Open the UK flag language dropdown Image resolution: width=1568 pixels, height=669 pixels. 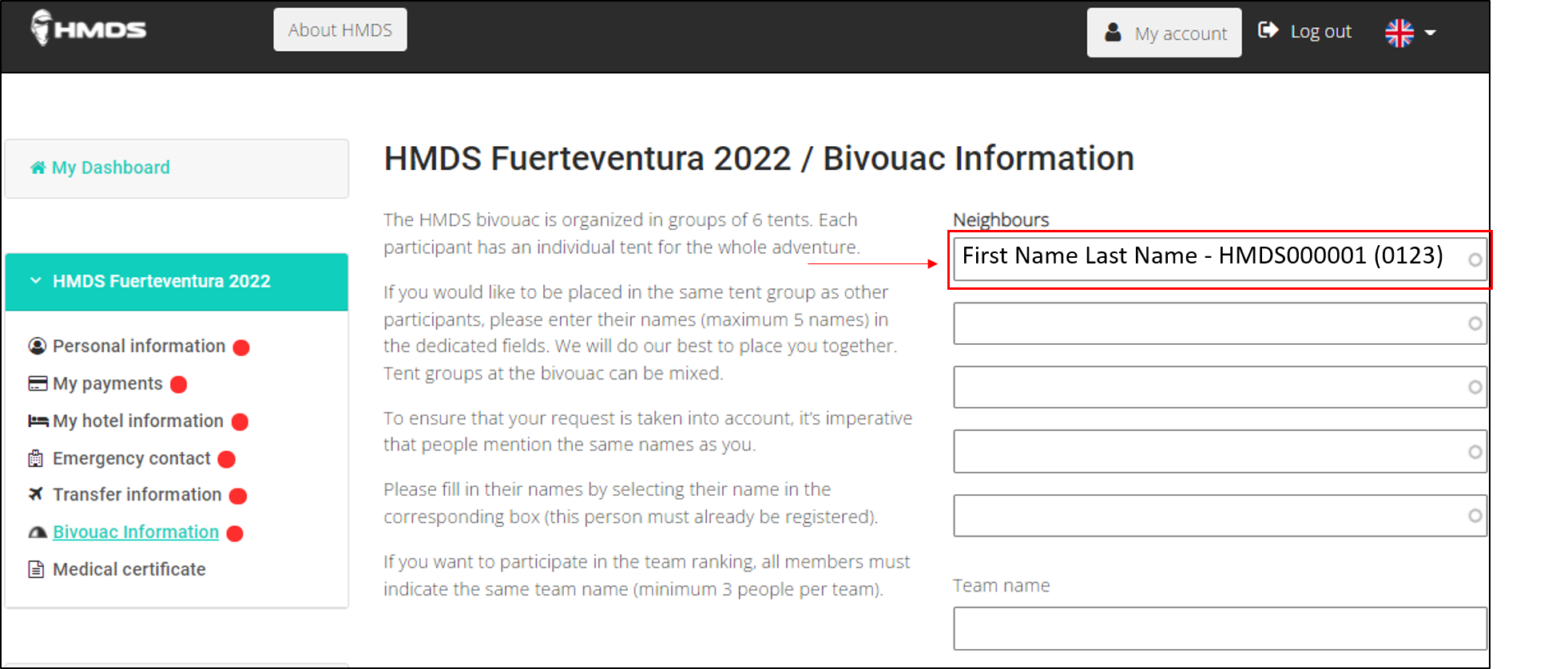pyautogui.click(x=1410, y=33)
